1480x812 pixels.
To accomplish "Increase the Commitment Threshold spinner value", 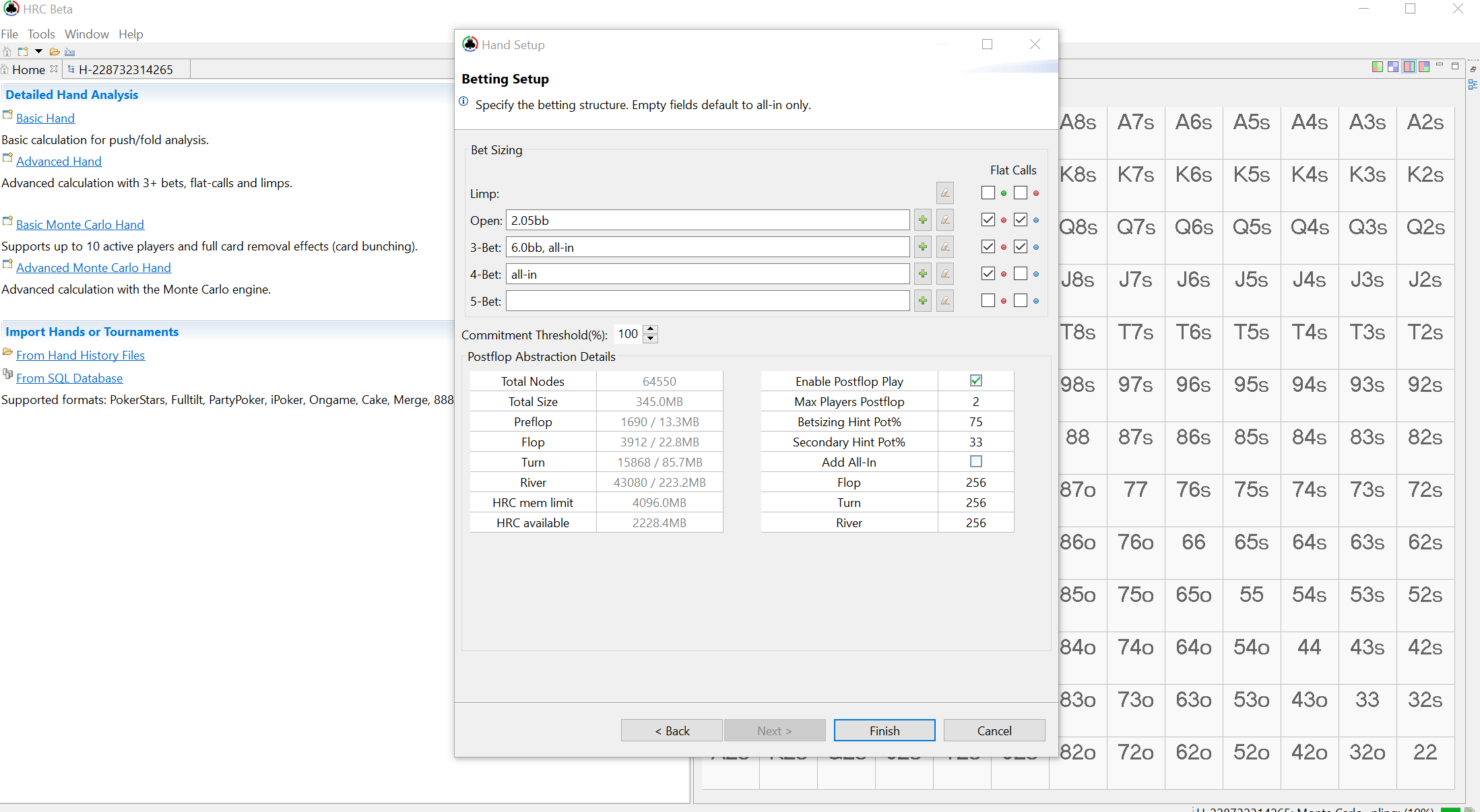I will coord(650,329).
